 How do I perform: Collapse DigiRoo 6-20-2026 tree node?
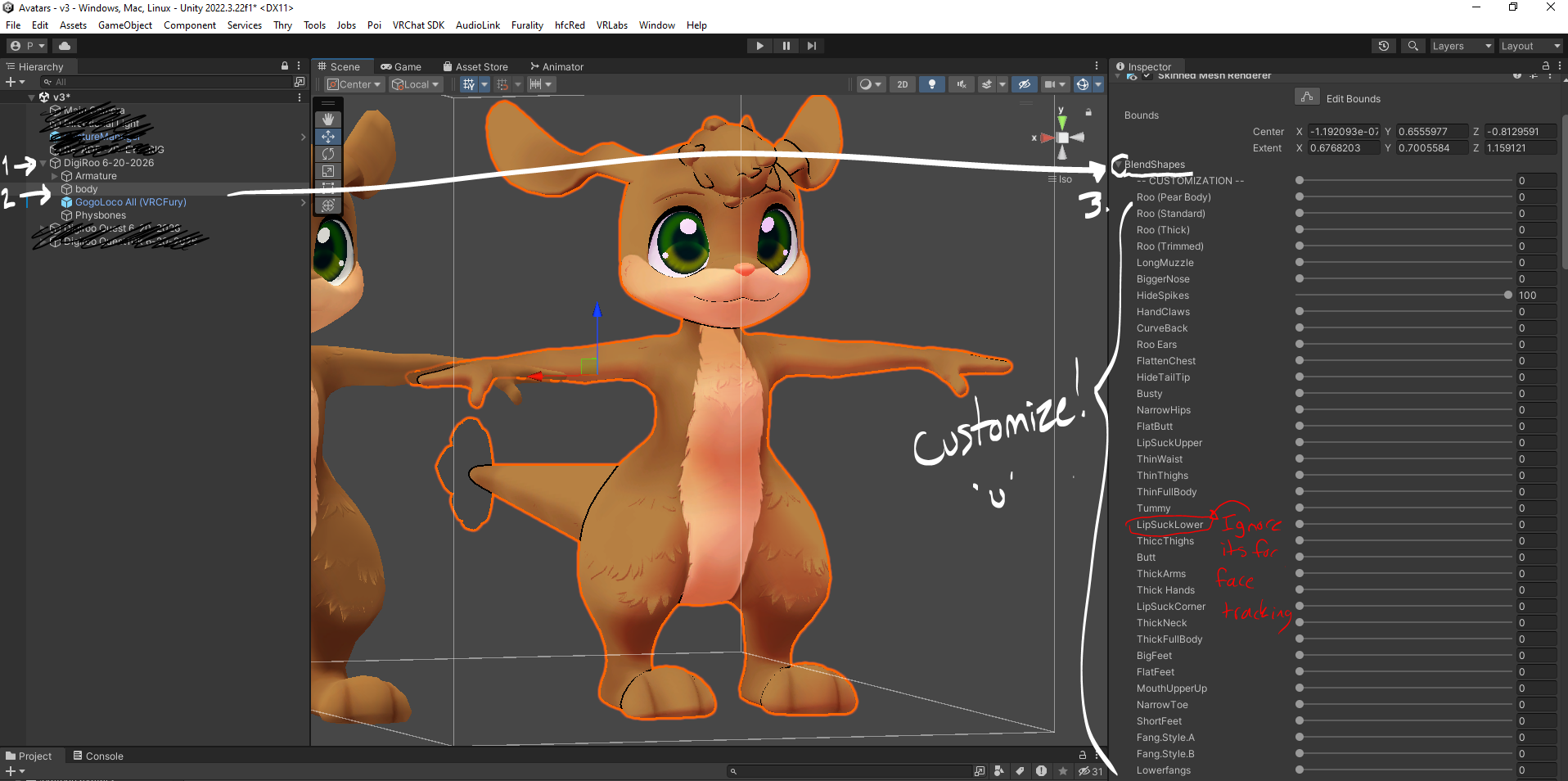pyautogui.click(x=43, y=163)
